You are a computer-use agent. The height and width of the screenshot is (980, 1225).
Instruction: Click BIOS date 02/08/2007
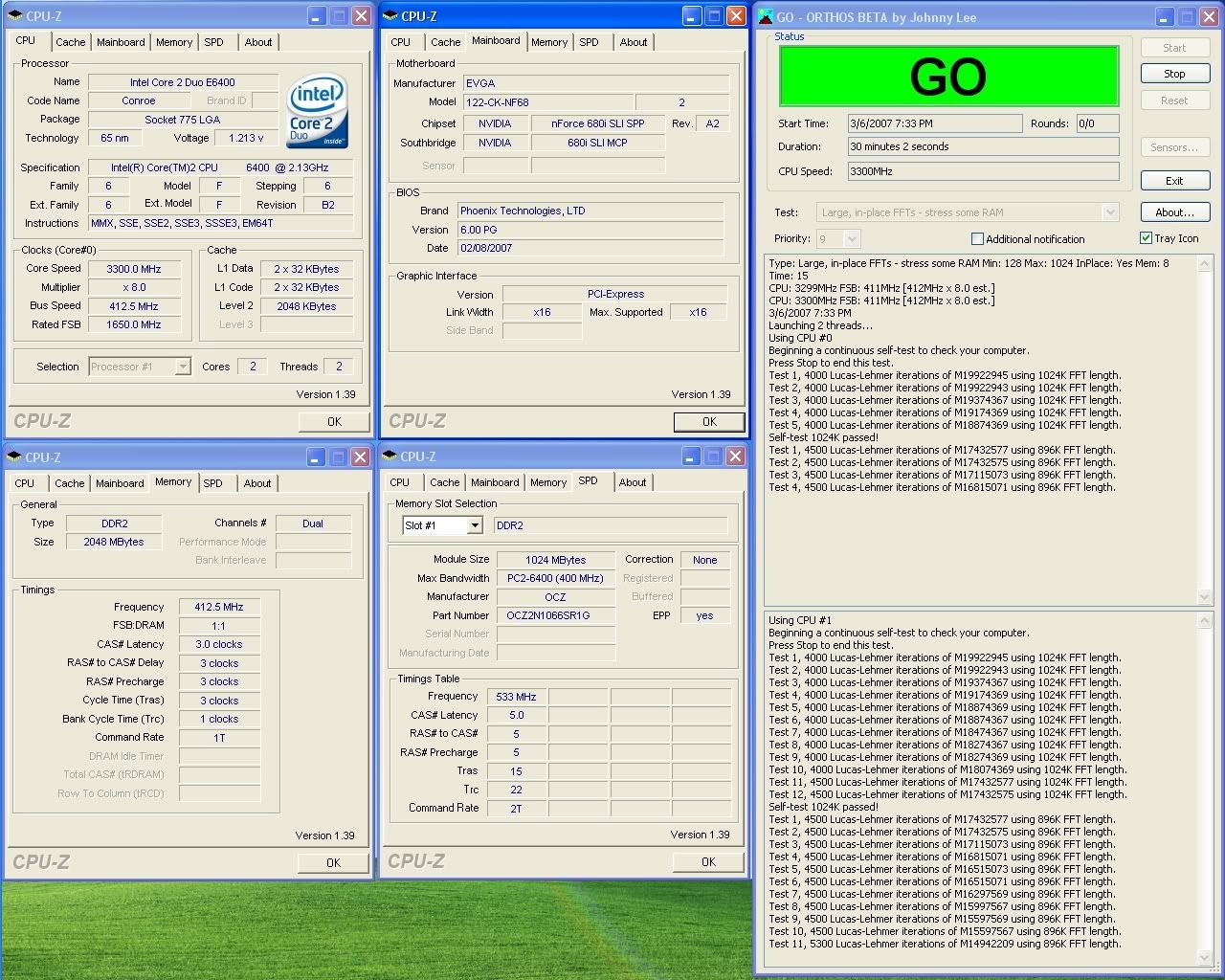[590, 248]
